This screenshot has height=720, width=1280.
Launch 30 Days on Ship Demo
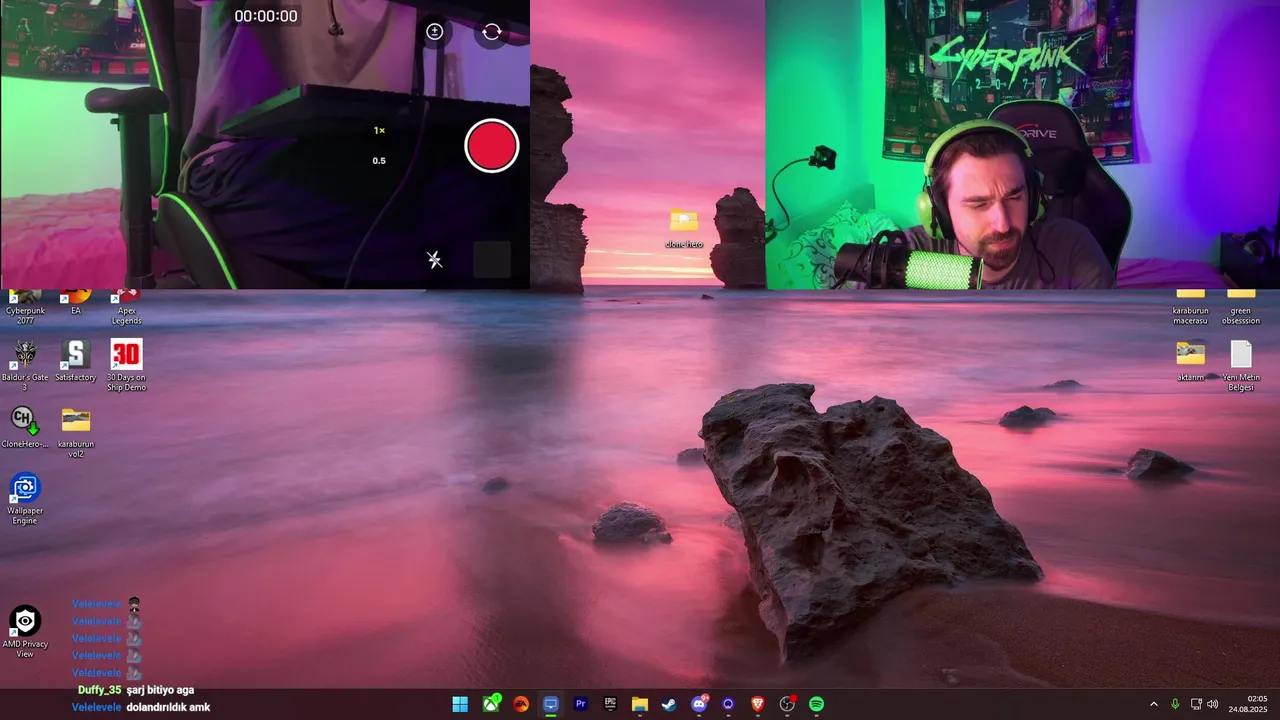(126, 365)
